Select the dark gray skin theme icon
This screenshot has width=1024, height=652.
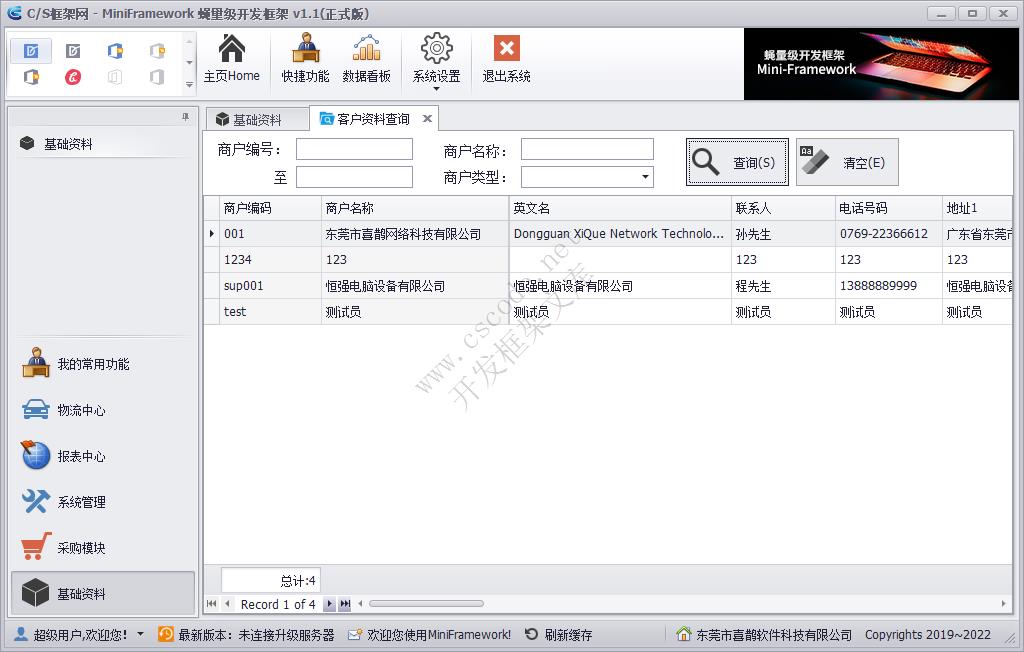pos(72,50)
